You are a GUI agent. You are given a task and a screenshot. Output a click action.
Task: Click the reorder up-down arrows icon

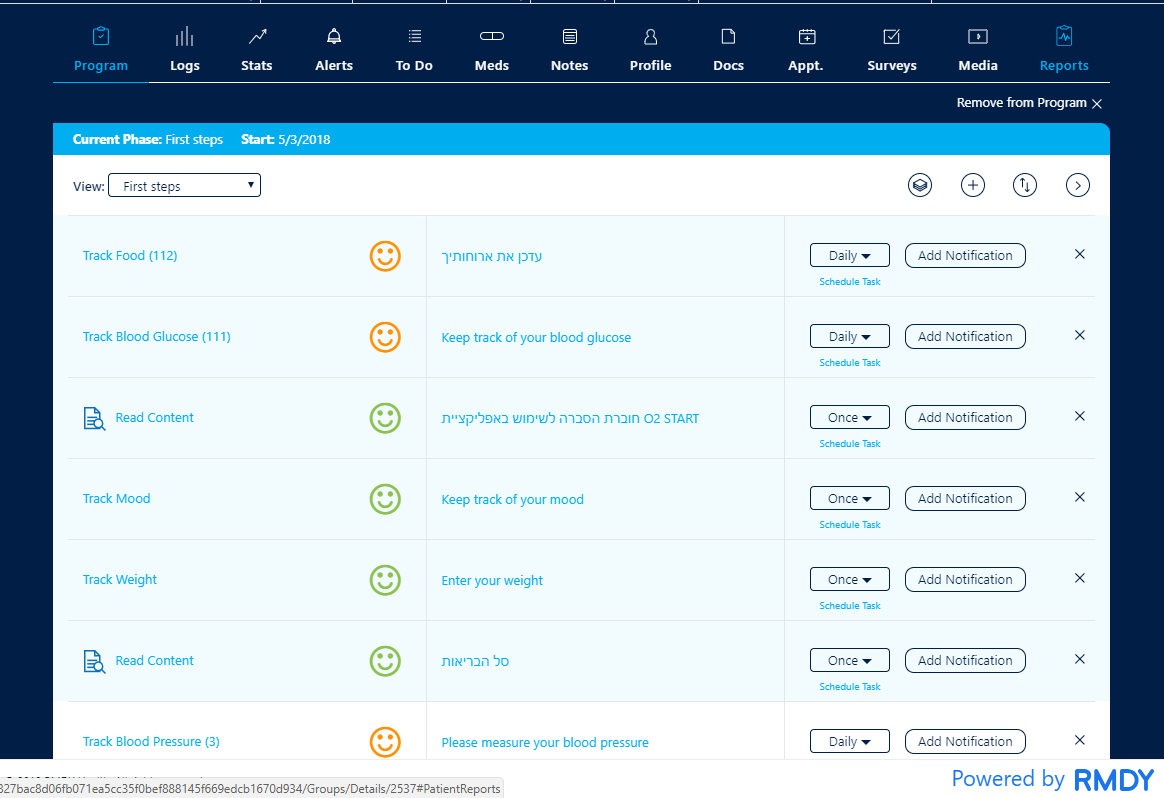coord(1025,185)
